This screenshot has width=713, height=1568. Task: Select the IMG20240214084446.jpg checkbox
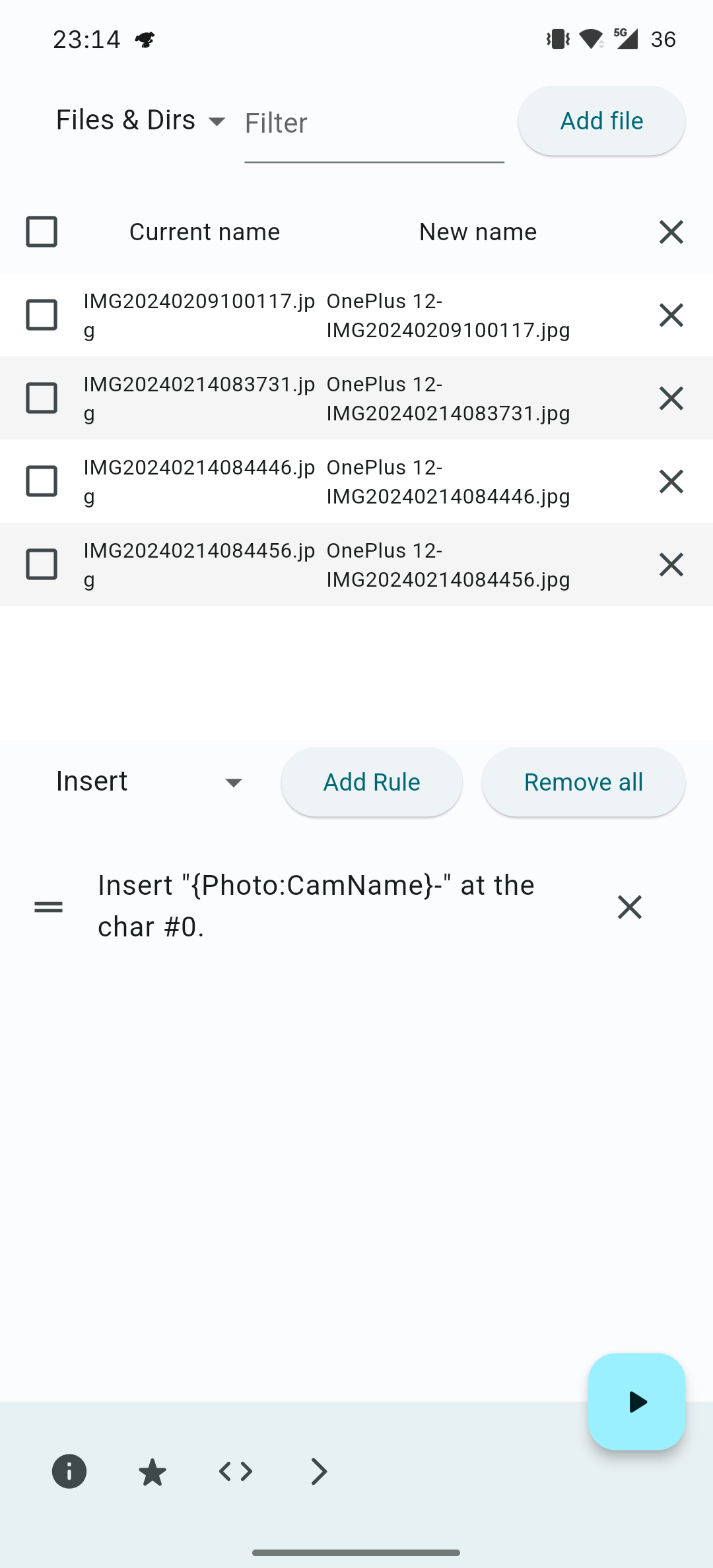(42, 481)
